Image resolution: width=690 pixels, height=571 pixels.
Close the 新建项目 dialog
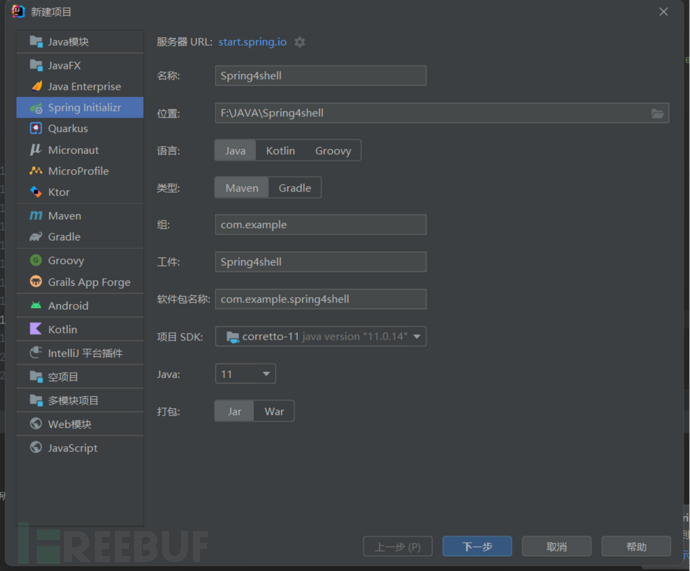[x=664, y=12]
